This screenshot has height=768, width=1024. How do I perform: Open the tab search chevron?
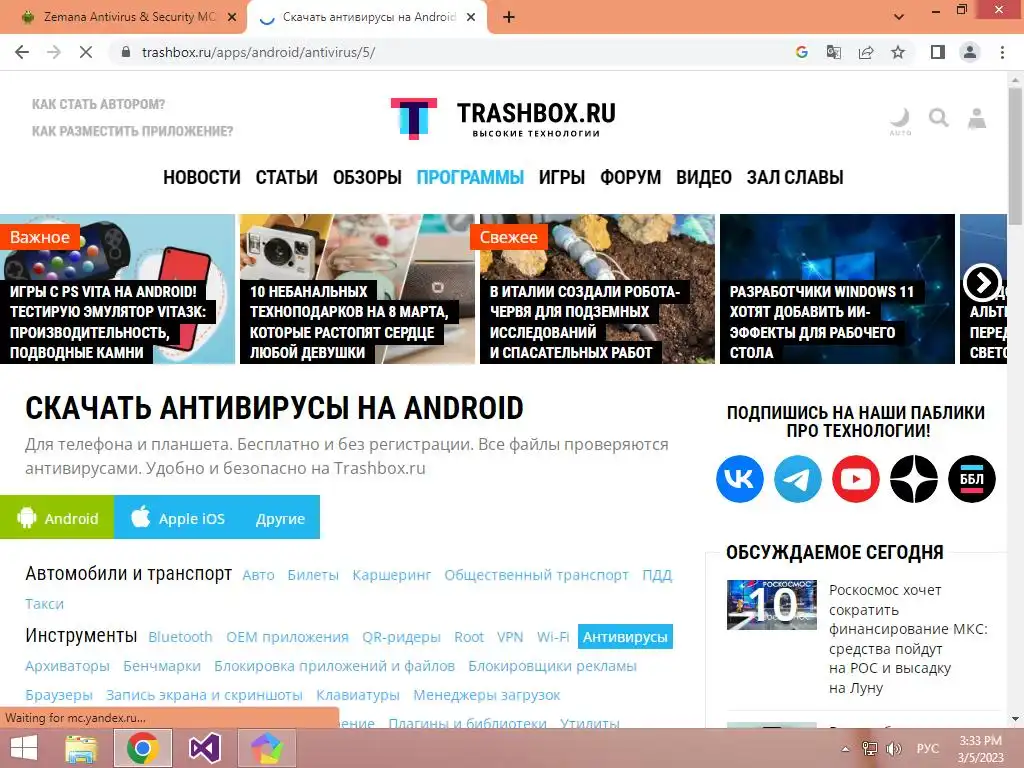coord(899,17)
